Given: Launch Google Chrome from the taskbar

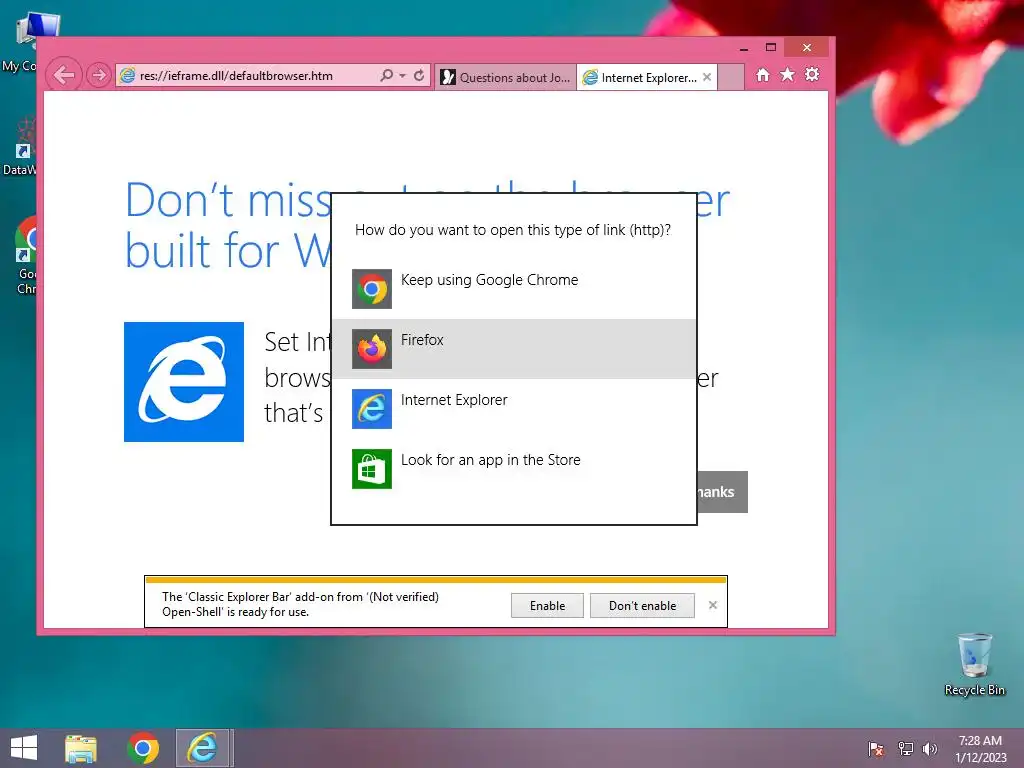Looking at the screenshot, I should [143, 748].
